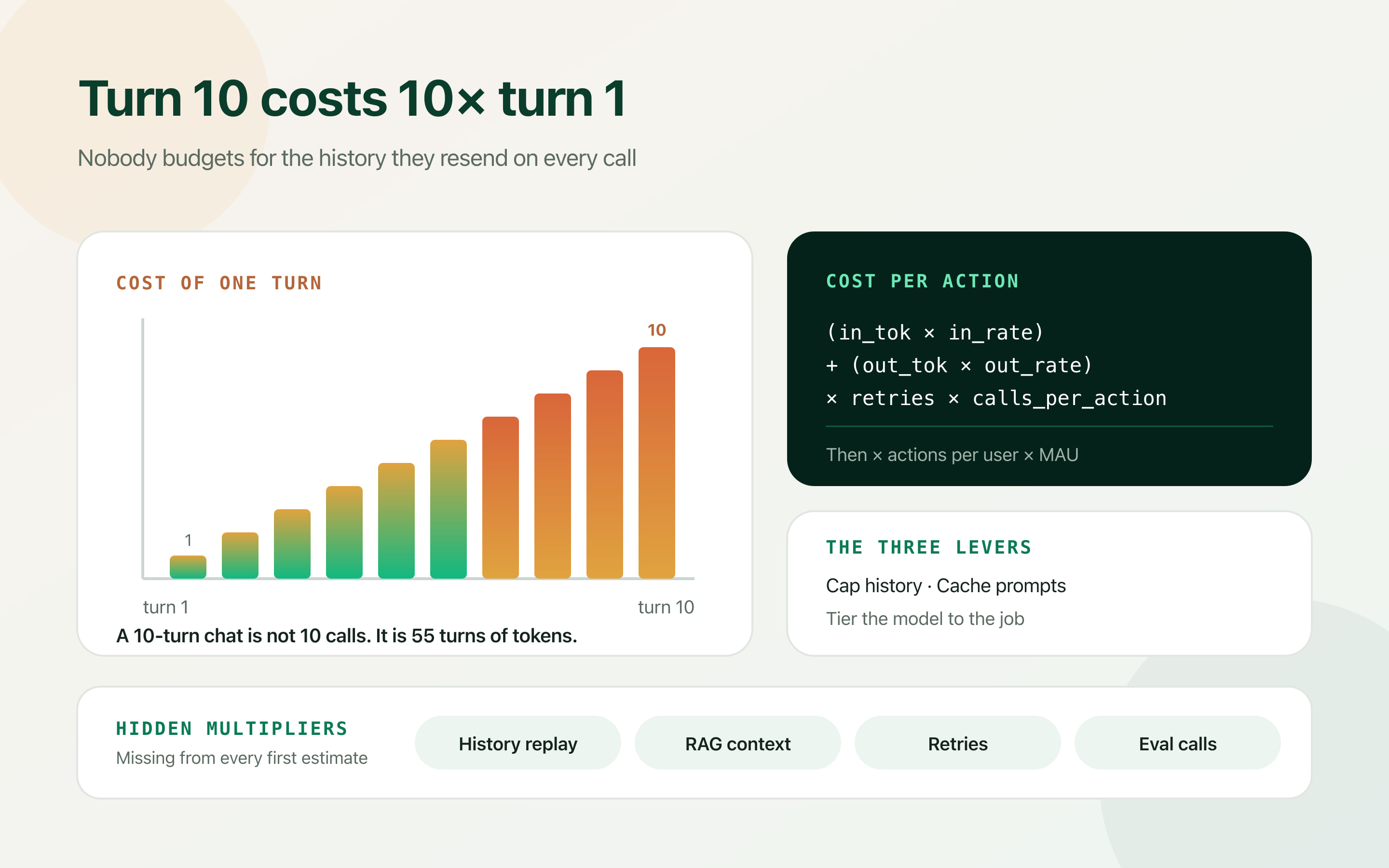Click the shortest bar for turn 1
Viewport: 1389px width, 868px height.
pyautogui.click(x=188, y=567)
